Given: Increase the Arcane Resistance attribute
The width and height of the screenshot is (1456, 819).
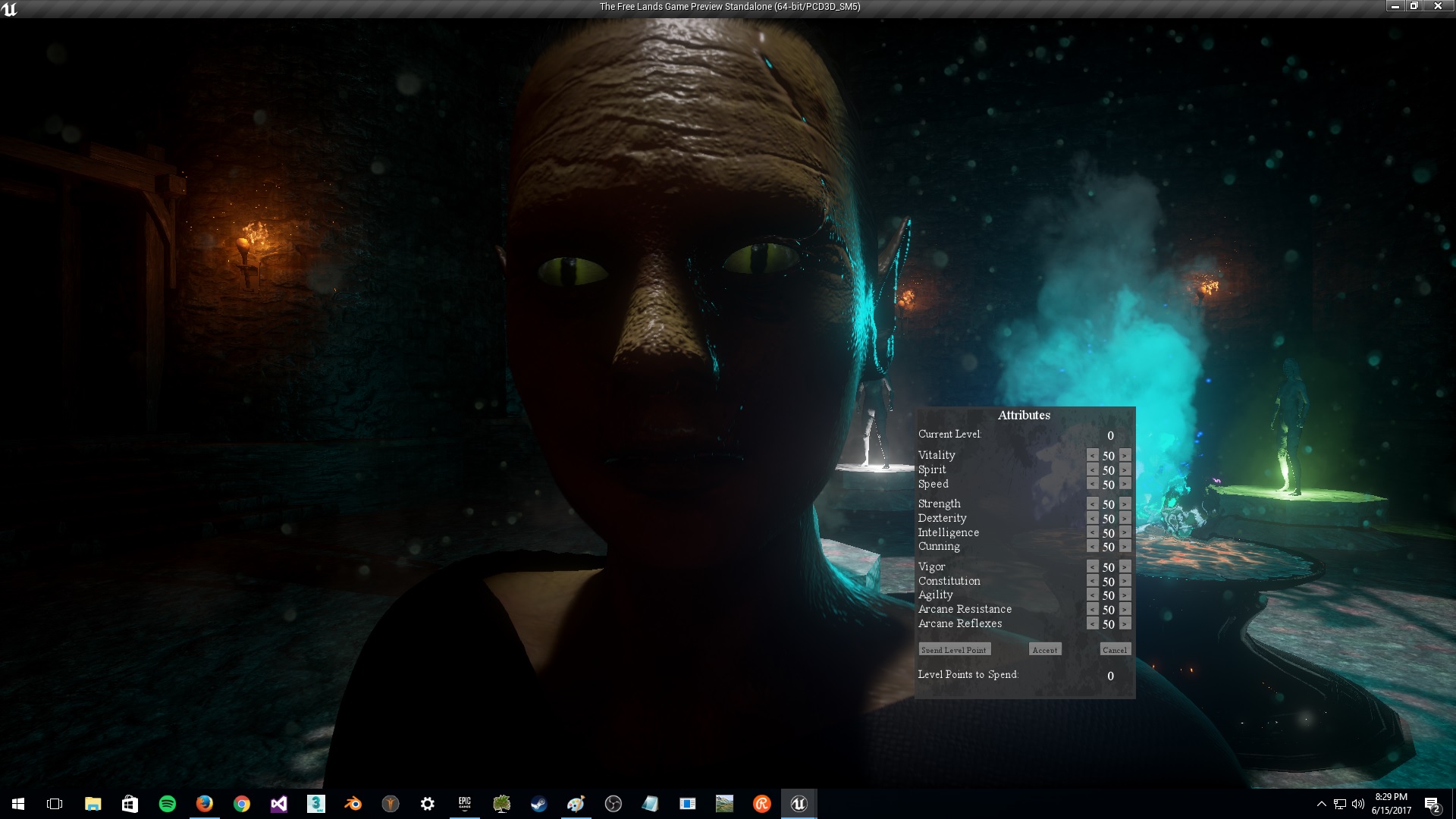Looking at the screenshot, I should point(1125,610).
